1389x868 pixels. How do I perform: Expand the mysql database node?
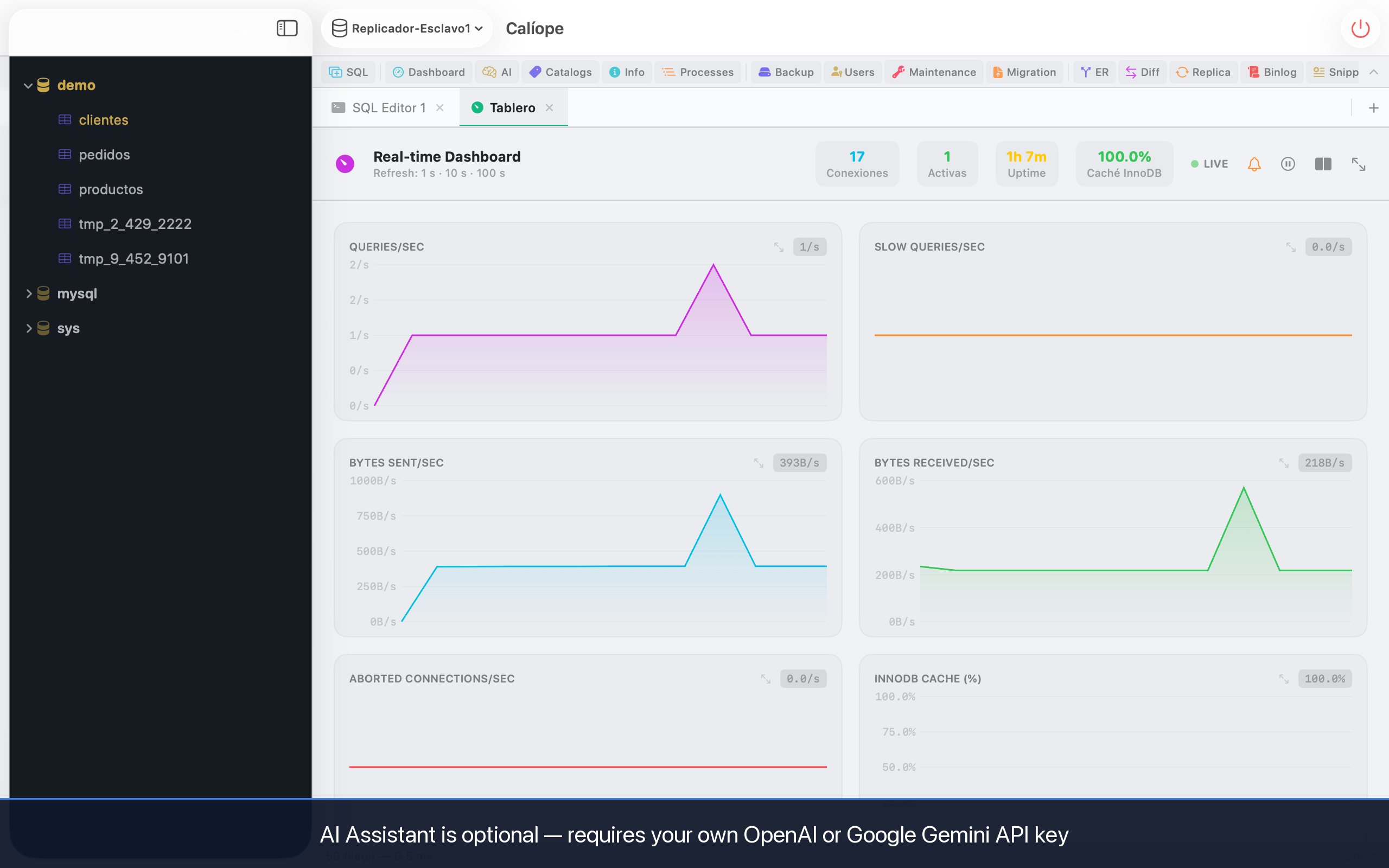coord(28,294)
